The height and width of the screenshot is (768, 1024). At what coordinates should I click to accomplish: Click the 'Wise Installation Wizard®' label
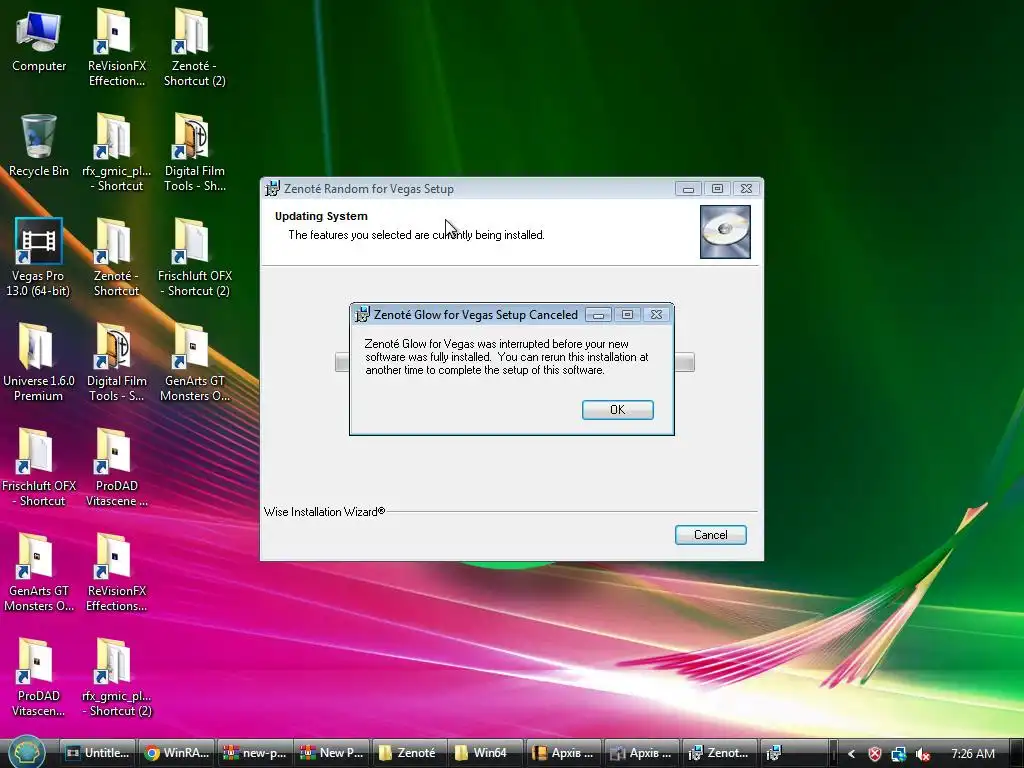[324, 512]
